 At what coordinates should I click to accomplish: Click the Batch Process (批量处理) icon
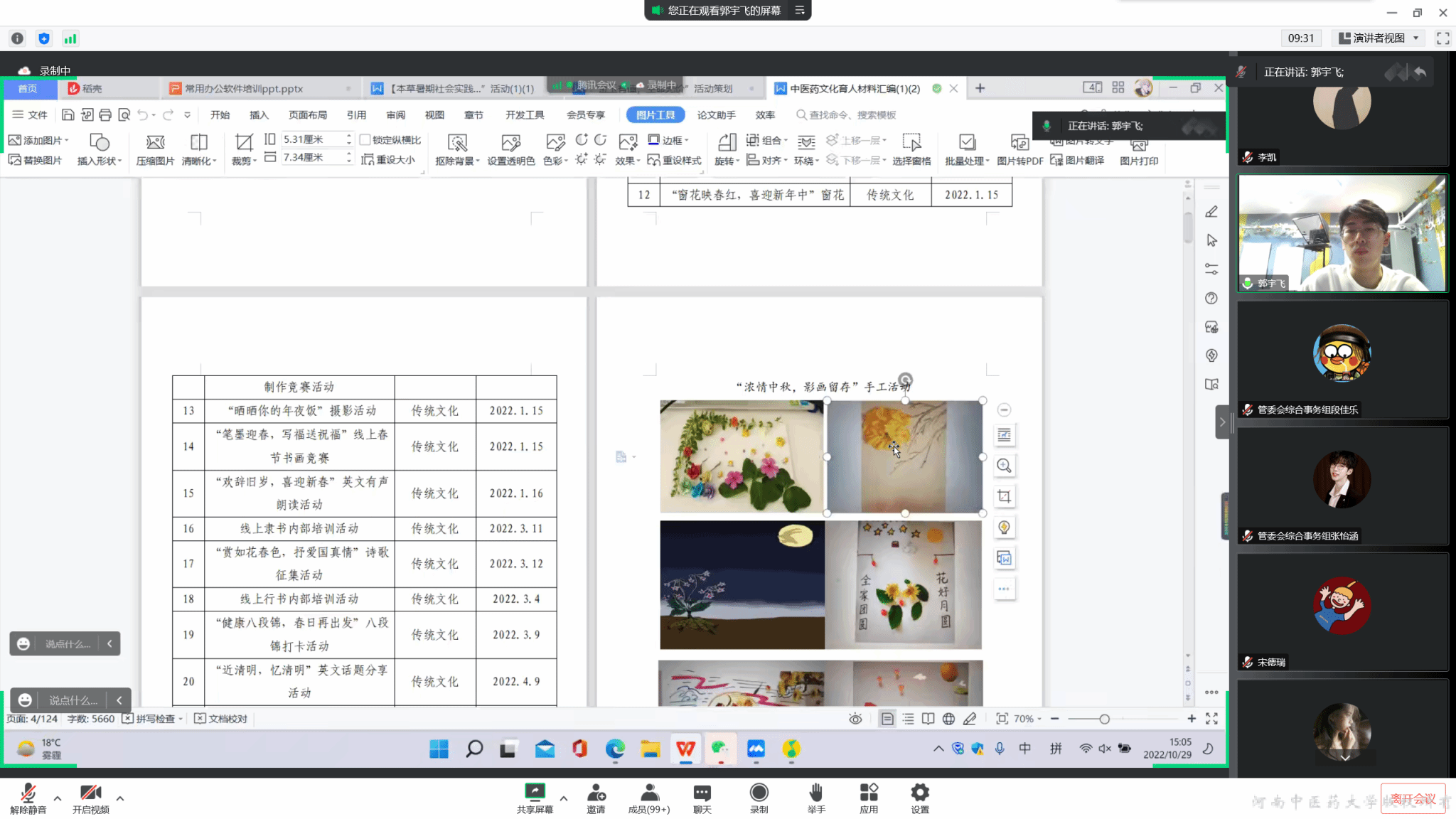click(966, 142)
